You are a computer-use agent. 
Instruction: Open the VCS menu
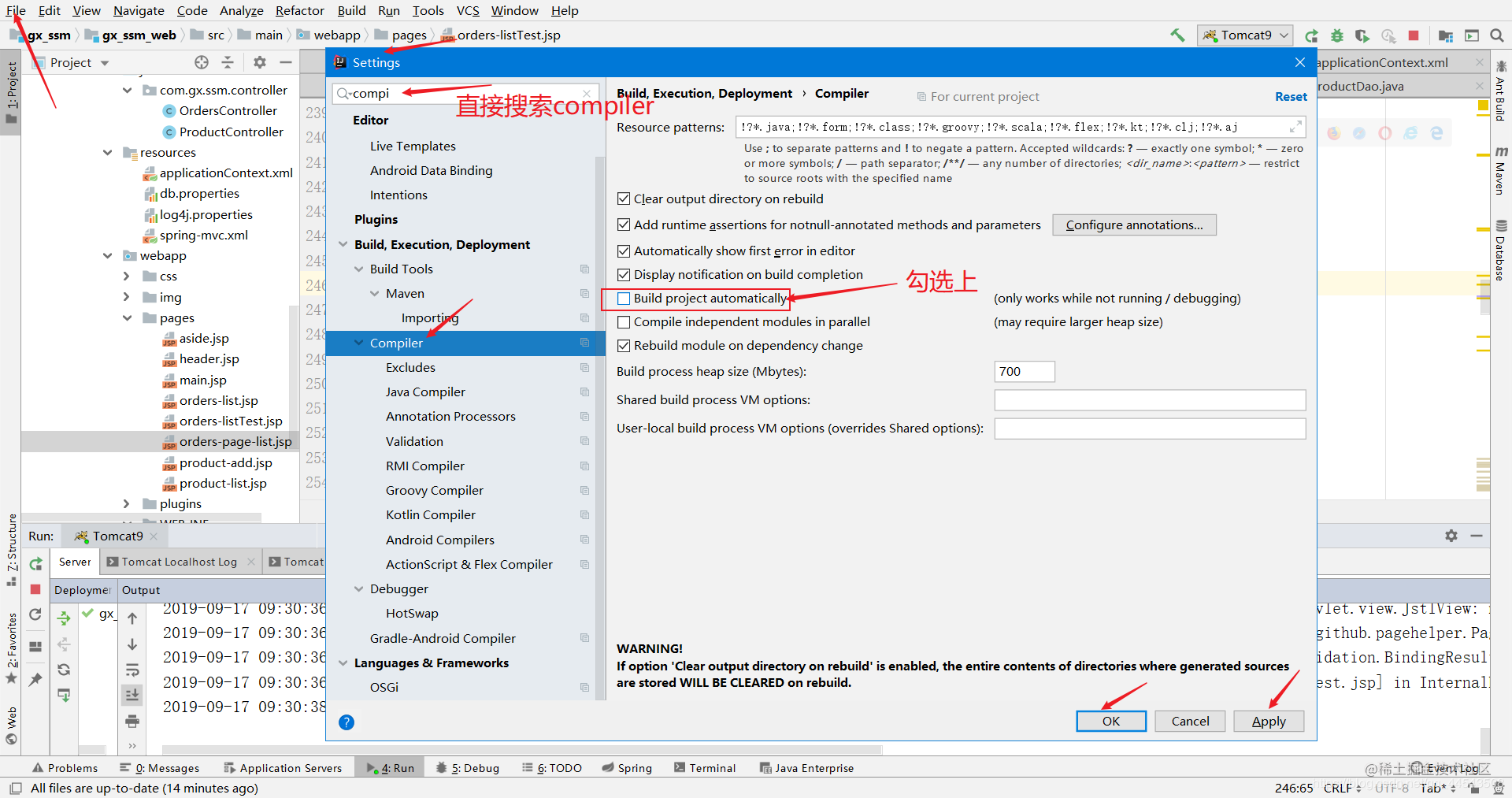pyautogui.click(x=468, y=10)
